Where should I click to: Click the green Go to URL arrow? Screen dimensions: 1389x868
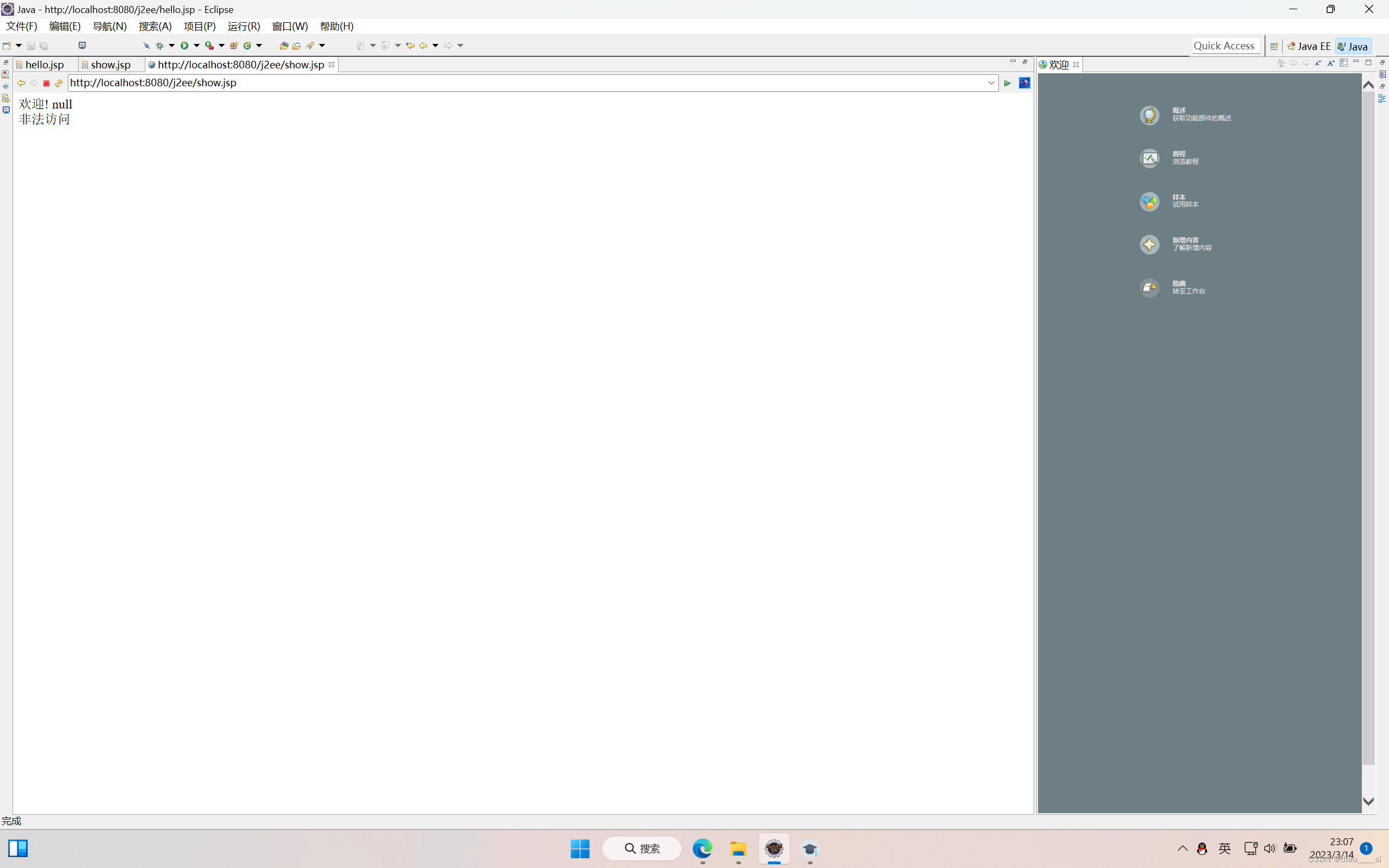tap(1008, 83)
